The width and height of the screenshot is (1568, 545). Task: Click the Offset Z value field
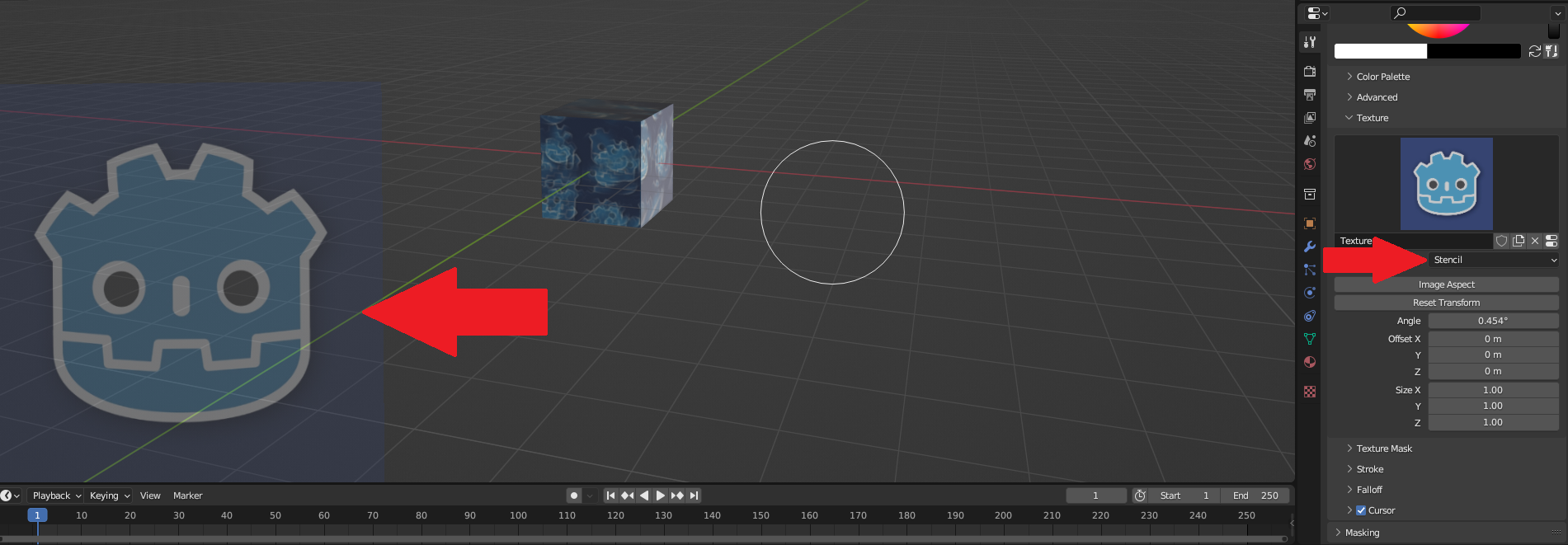pos(1494,372)
